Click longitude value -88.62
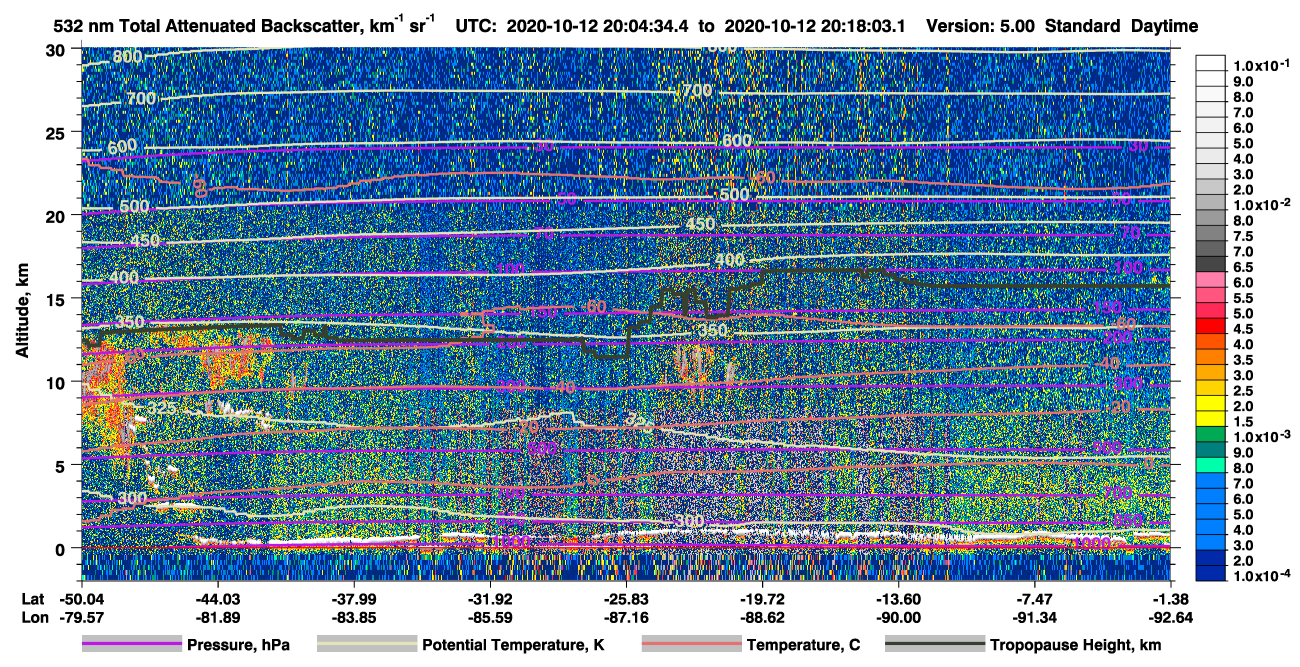The height and width of the screenshot is (667, 1300). tap(762, 617)
